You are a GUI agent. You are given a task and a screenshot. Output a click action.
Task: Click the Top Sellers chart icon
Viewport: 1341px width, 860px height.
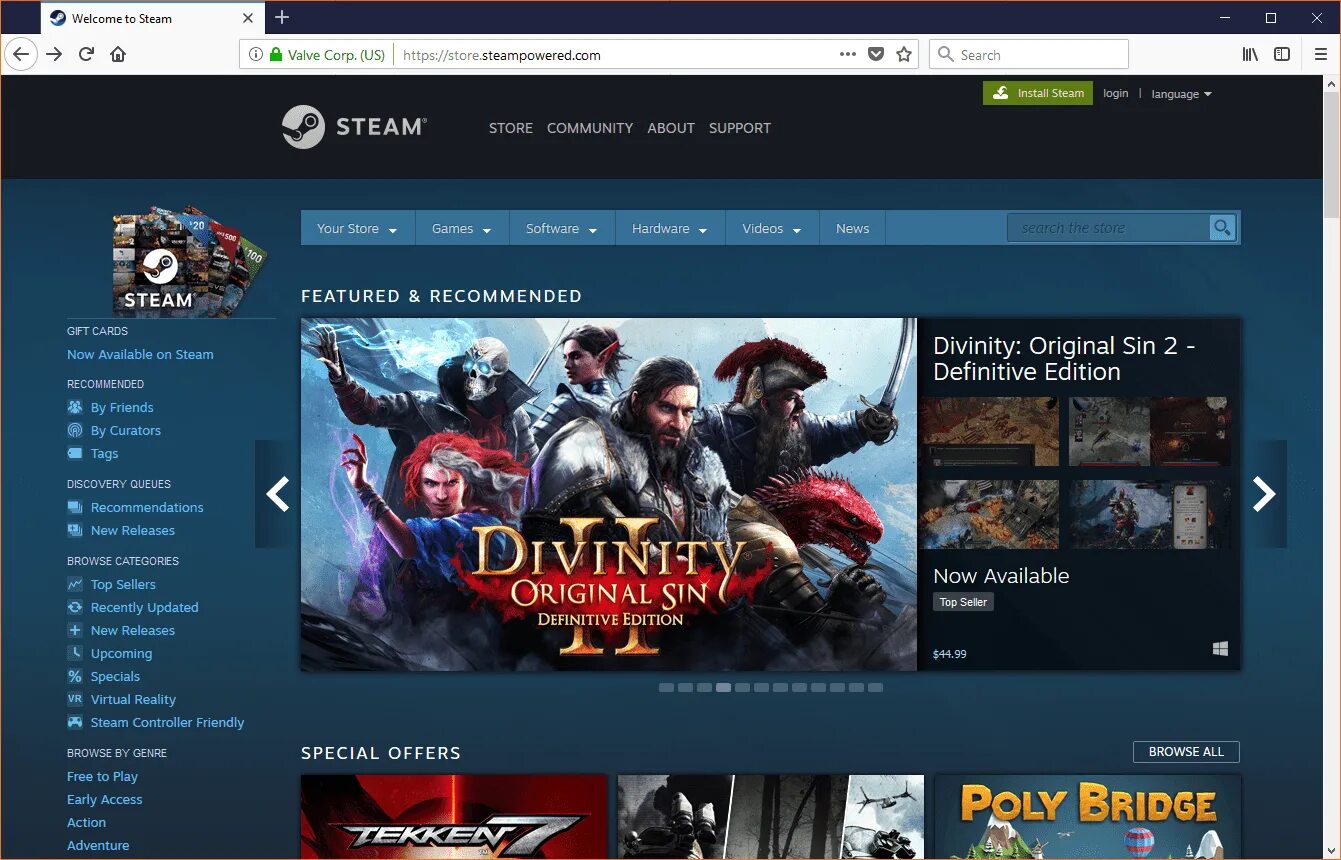coord(75,584)
